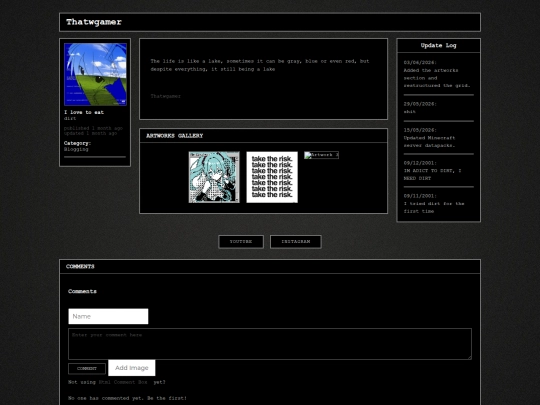Select the 09/12/2001 log date
540x405 pixels.
(420, 163)
